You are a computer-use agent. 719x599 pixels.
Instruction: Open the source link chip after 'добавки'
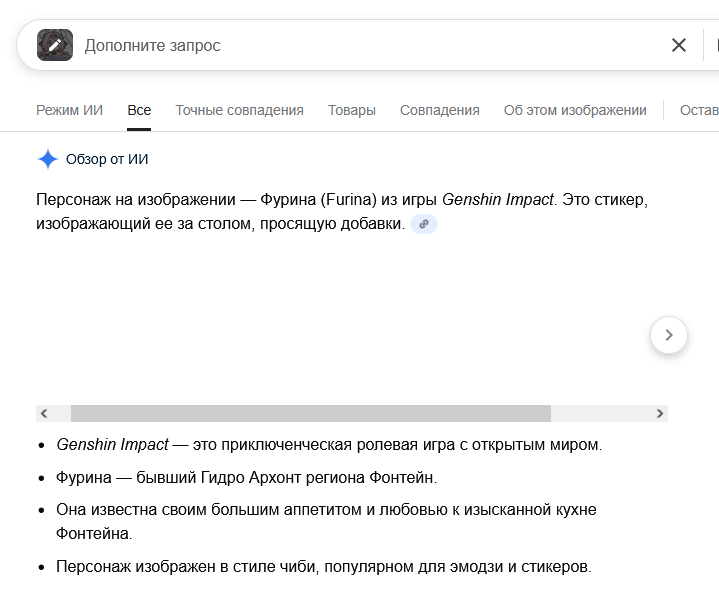pos(424,224)
